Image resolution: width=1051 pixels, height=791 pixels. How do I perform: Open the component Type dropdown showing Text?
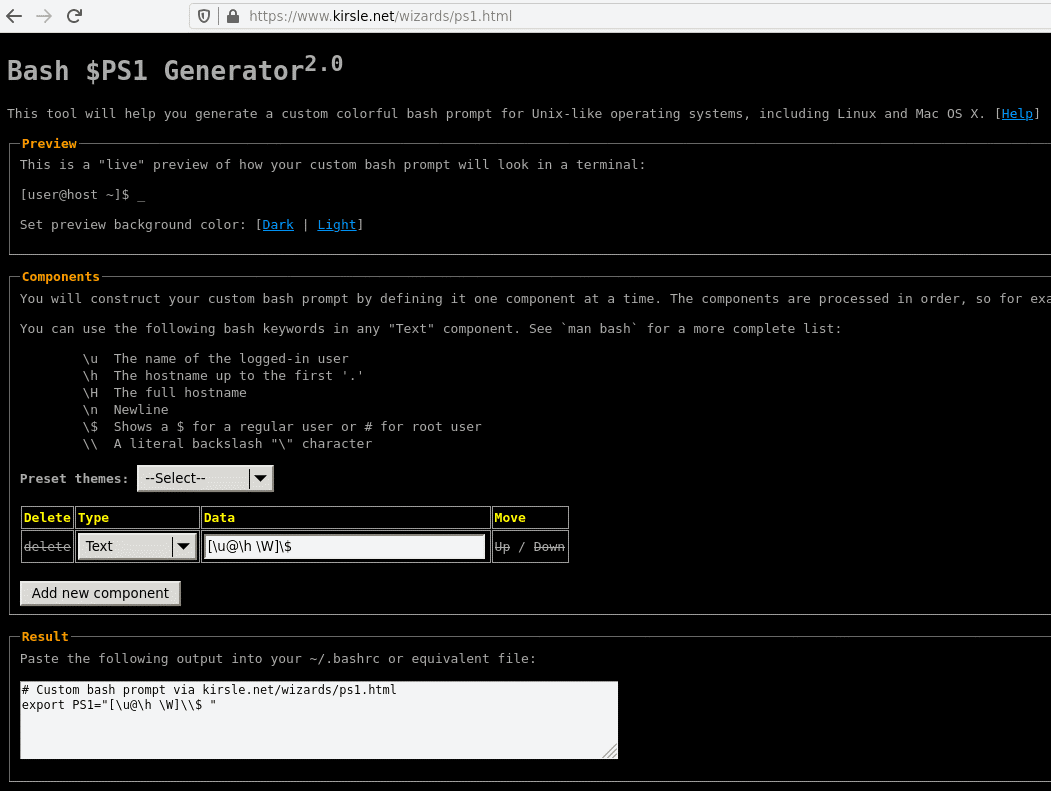(x=137, y=546)
